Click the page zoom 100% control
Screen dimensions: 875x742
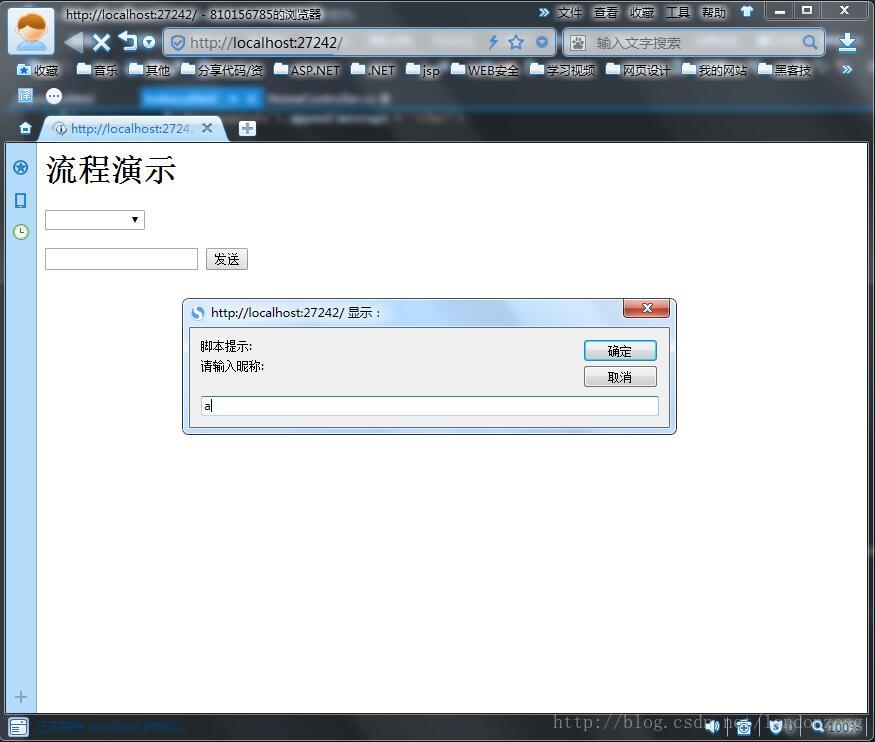click(836, 727)
